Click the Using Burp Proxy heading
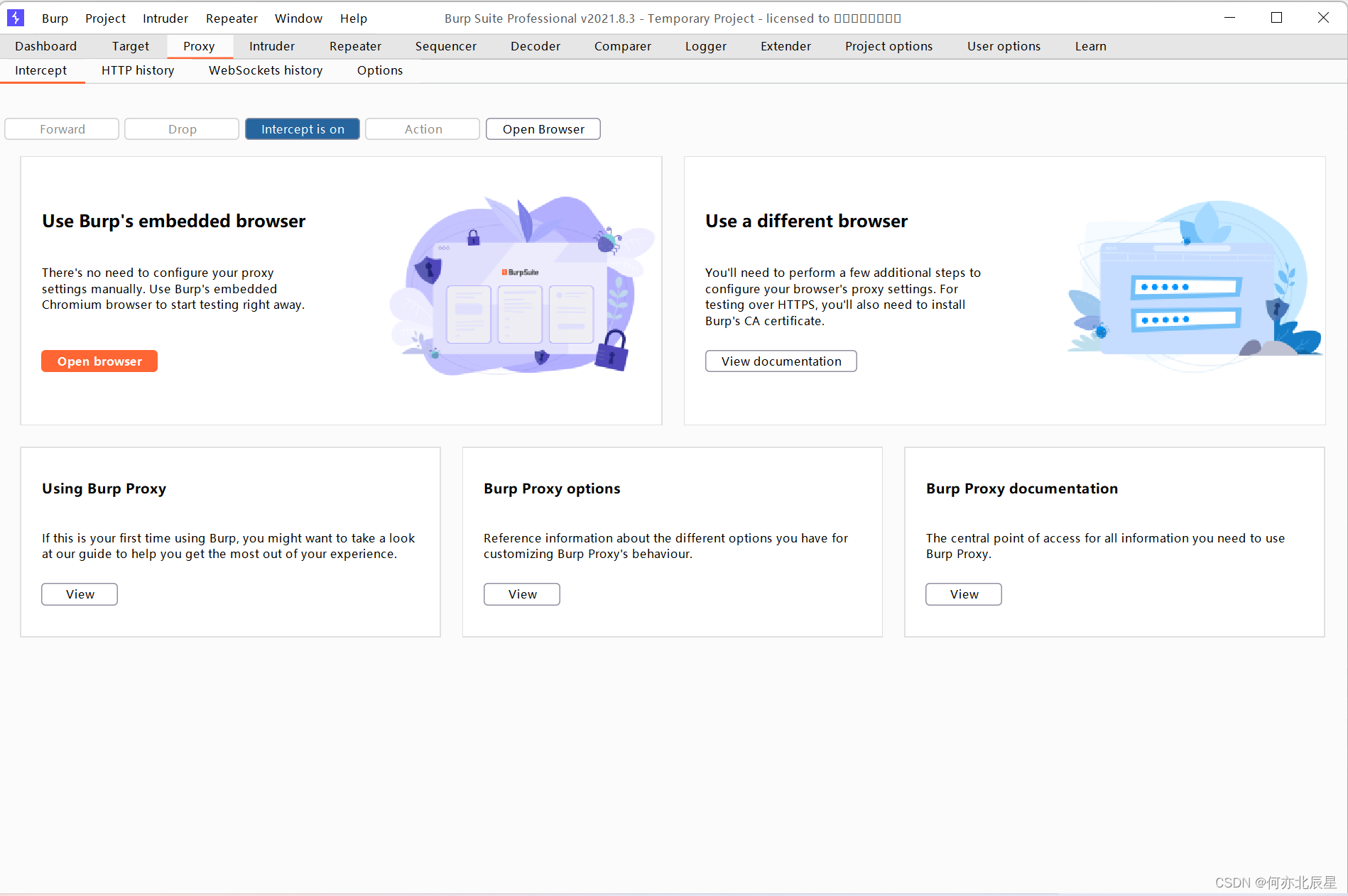Viewport: 1348px width, 896px height. (x=104, y=488)
